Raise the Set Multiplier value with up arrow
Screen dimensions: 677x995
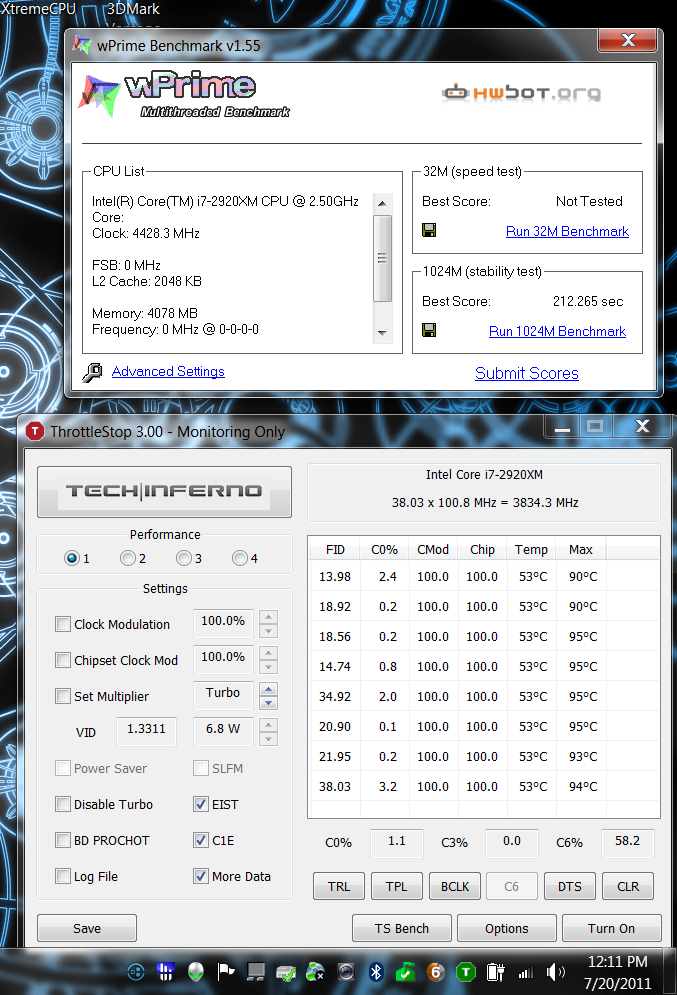click(x=268, y=690)
